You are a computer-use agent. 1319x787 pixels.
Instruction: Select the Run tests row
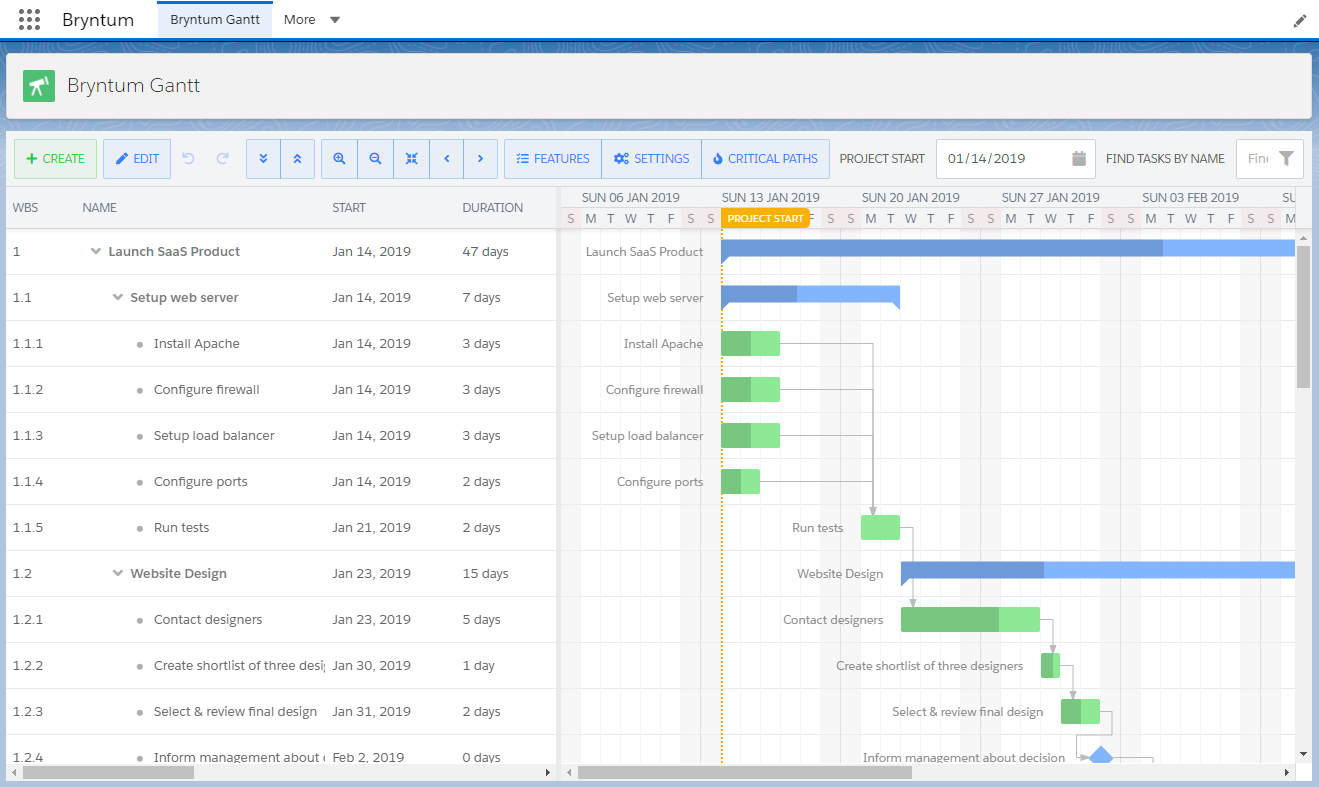[281, 528]
